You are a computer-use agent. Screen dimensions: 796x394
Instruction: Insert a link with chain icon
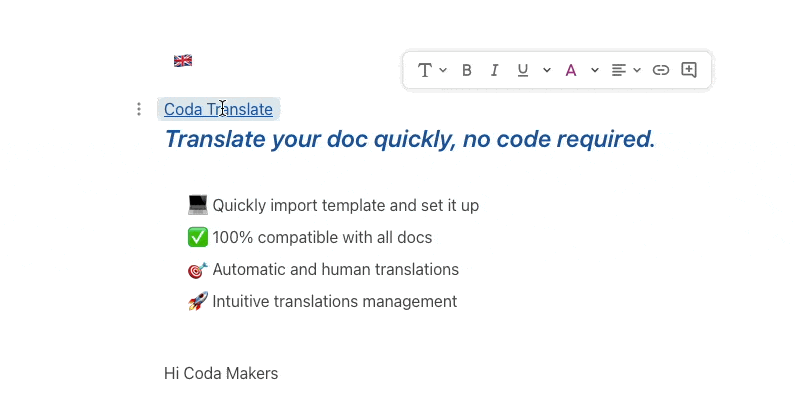click(x=660, y=70)
